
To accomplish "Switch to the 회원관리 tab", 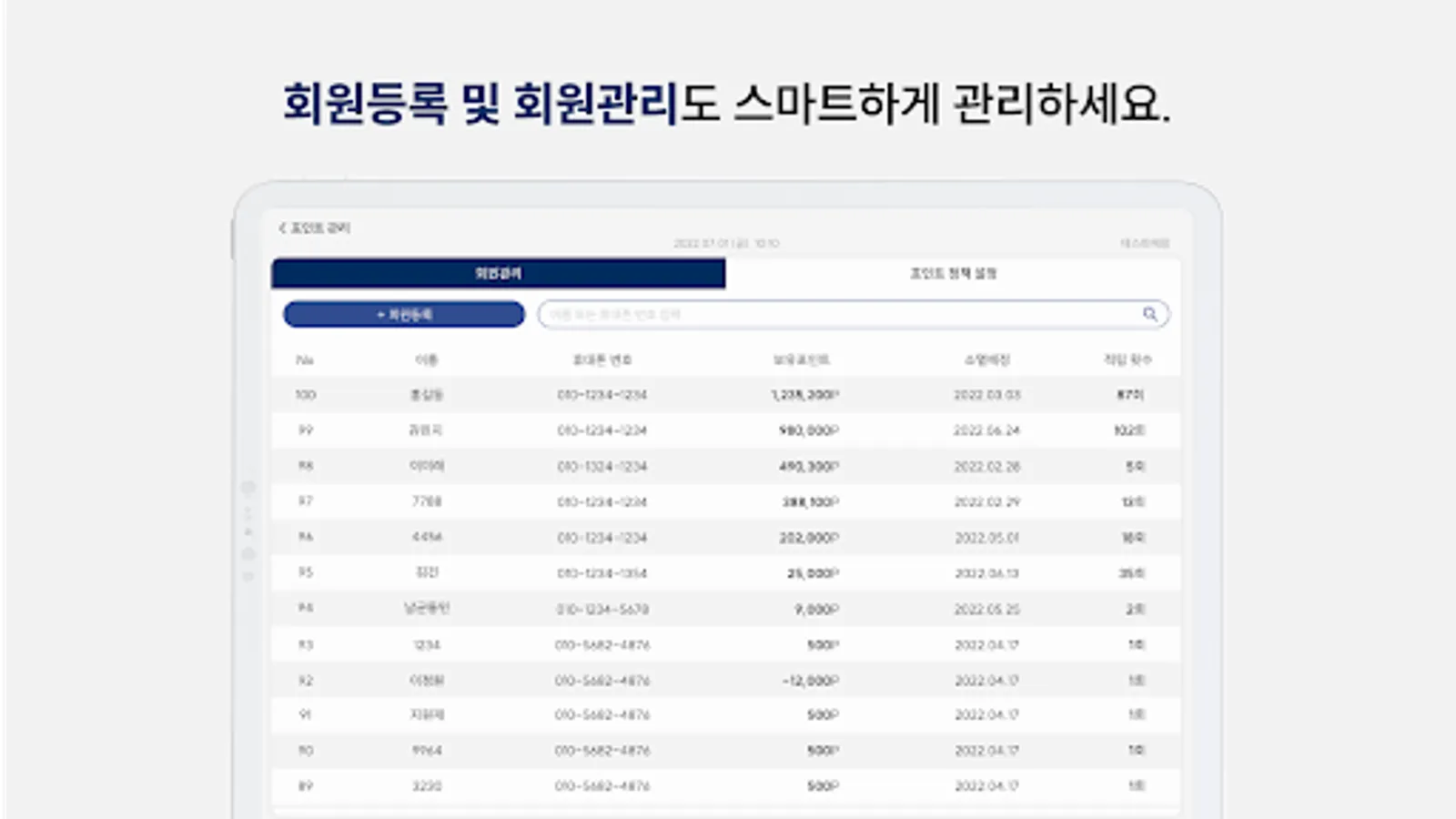I will tap(499, 273).
